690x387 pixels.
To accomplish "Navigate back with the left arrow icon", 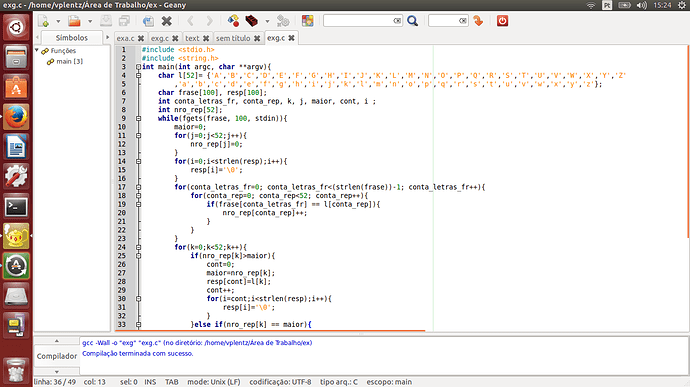I will pos(190,21).
